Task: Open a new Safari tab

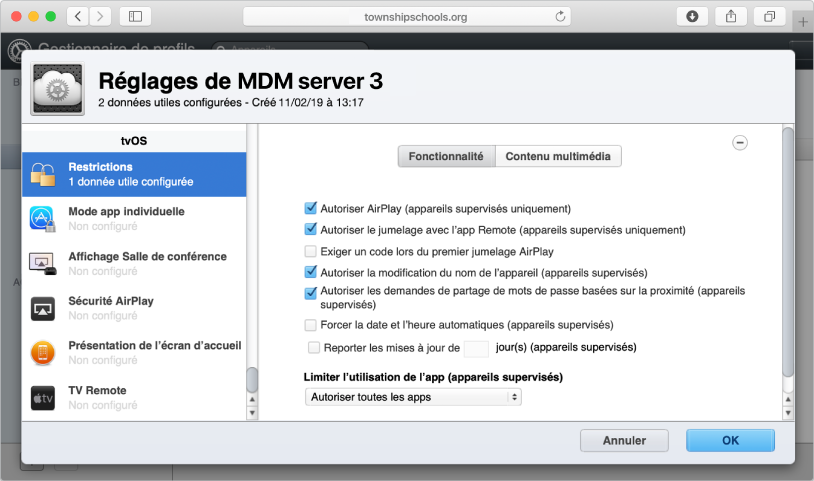Action: coord(803,22)
